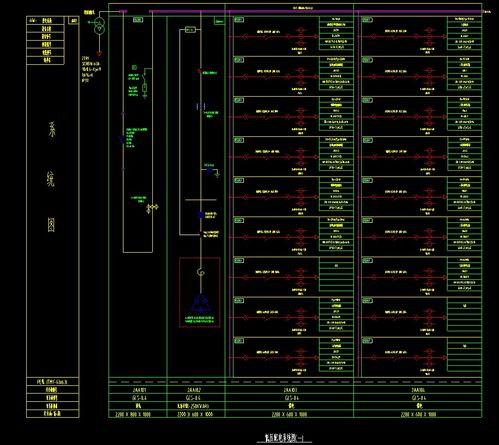The height and width of the screenshot is (445, 499).
Task: Select the GCS-0.4 cell under 2AA101
Action: pyautogui.click(x=138, y=398)
